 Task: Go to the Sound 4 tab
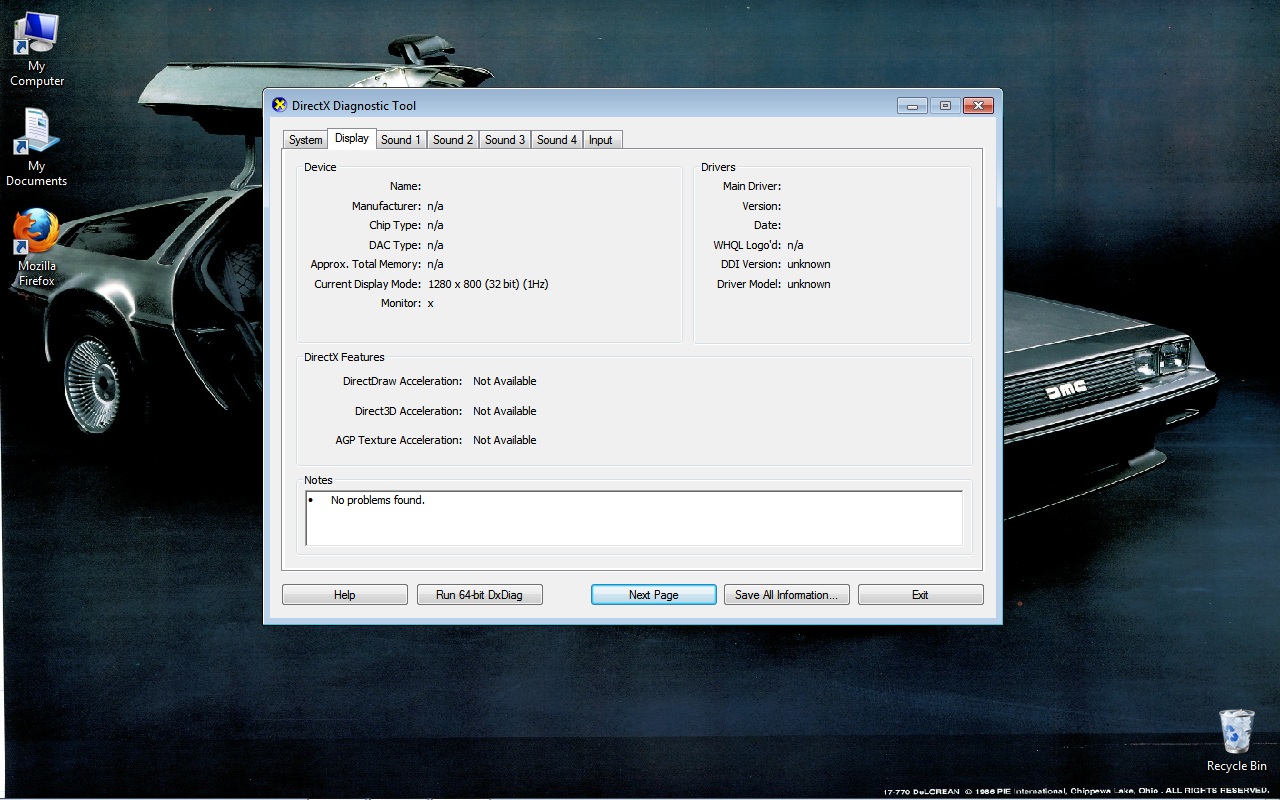pos(557,140)
